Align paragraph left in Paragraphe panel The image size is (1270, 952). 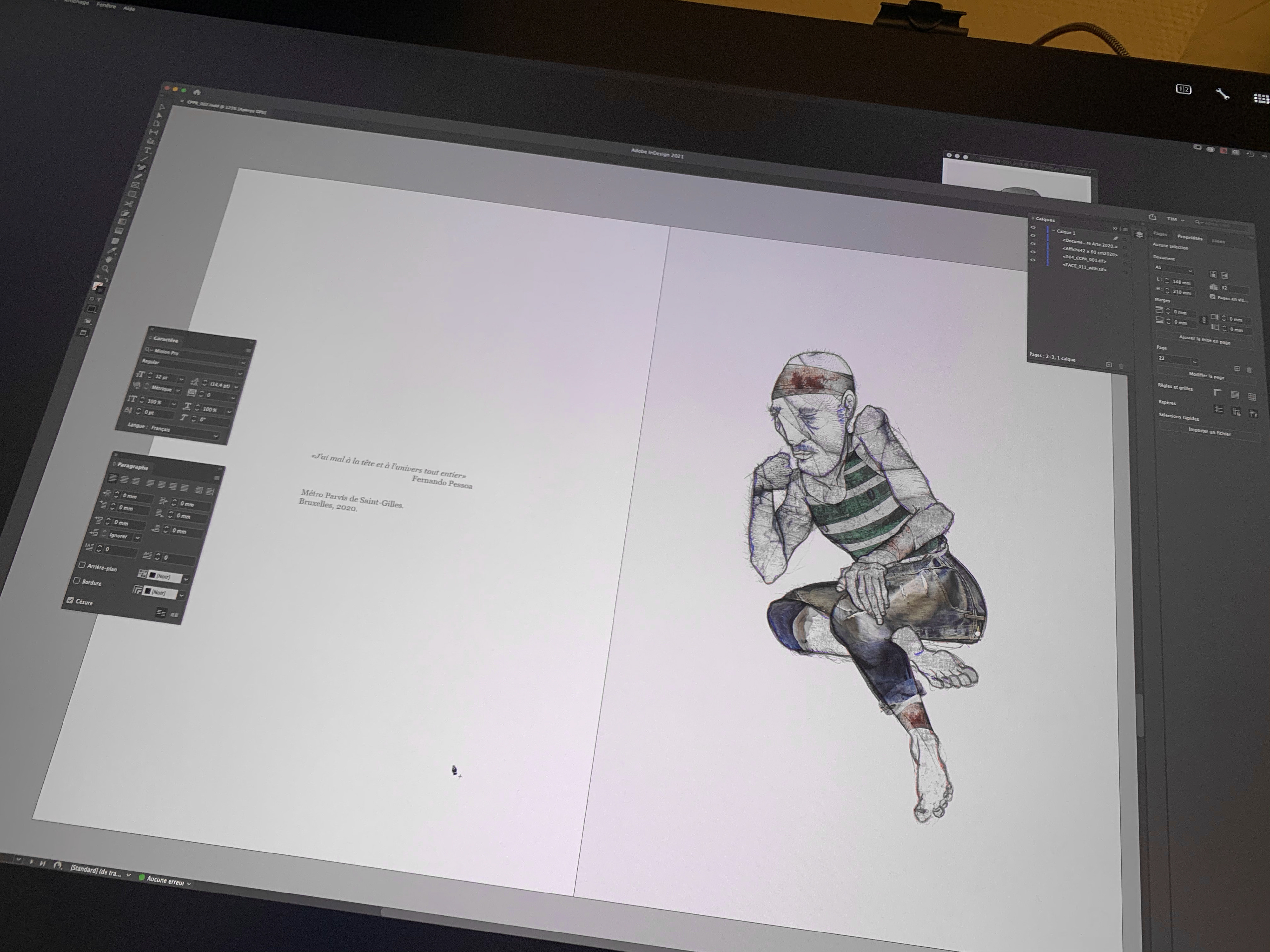(x=112, y=478)
